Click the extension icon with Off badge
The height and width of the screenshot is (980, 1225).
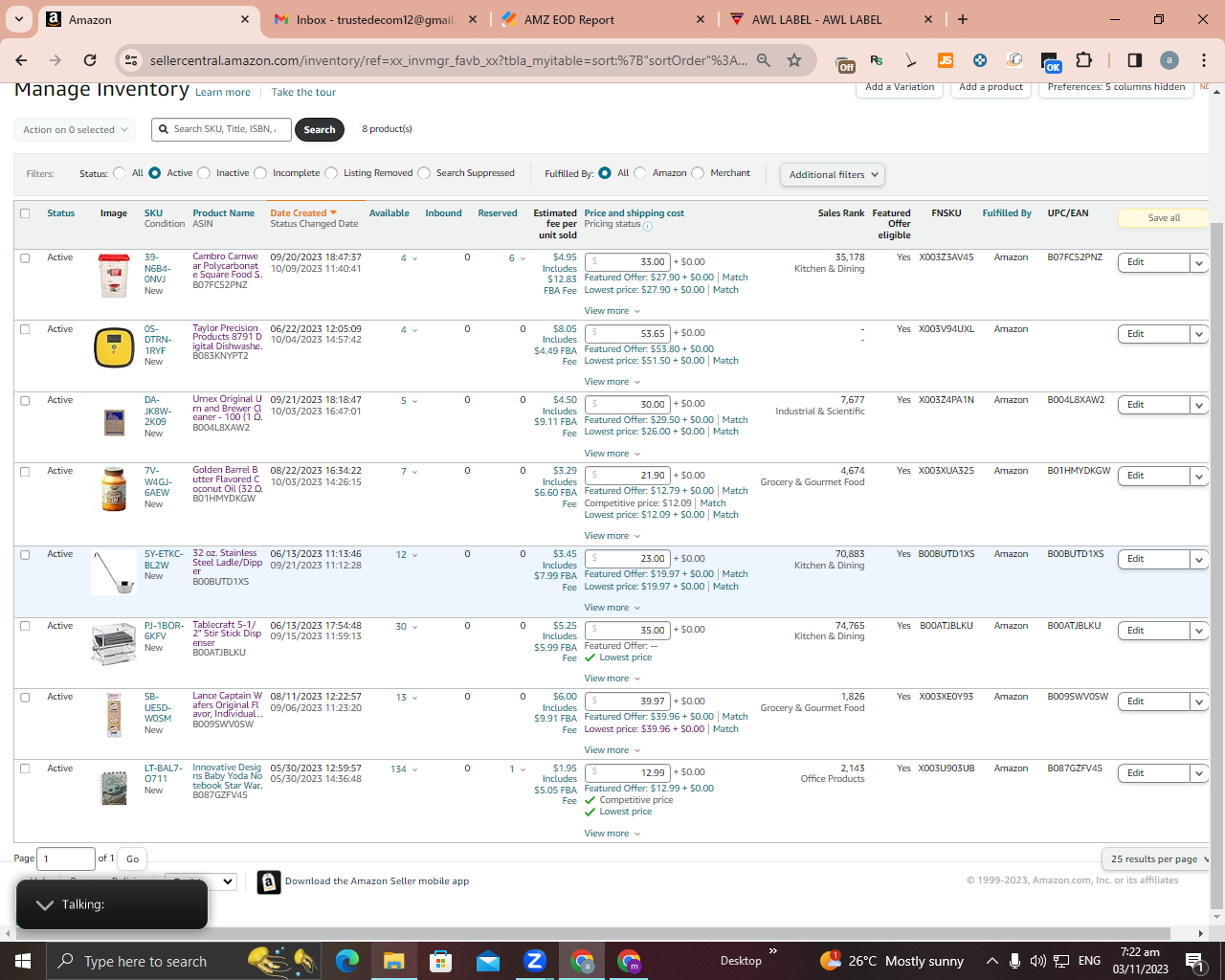(x=845, y=63)
